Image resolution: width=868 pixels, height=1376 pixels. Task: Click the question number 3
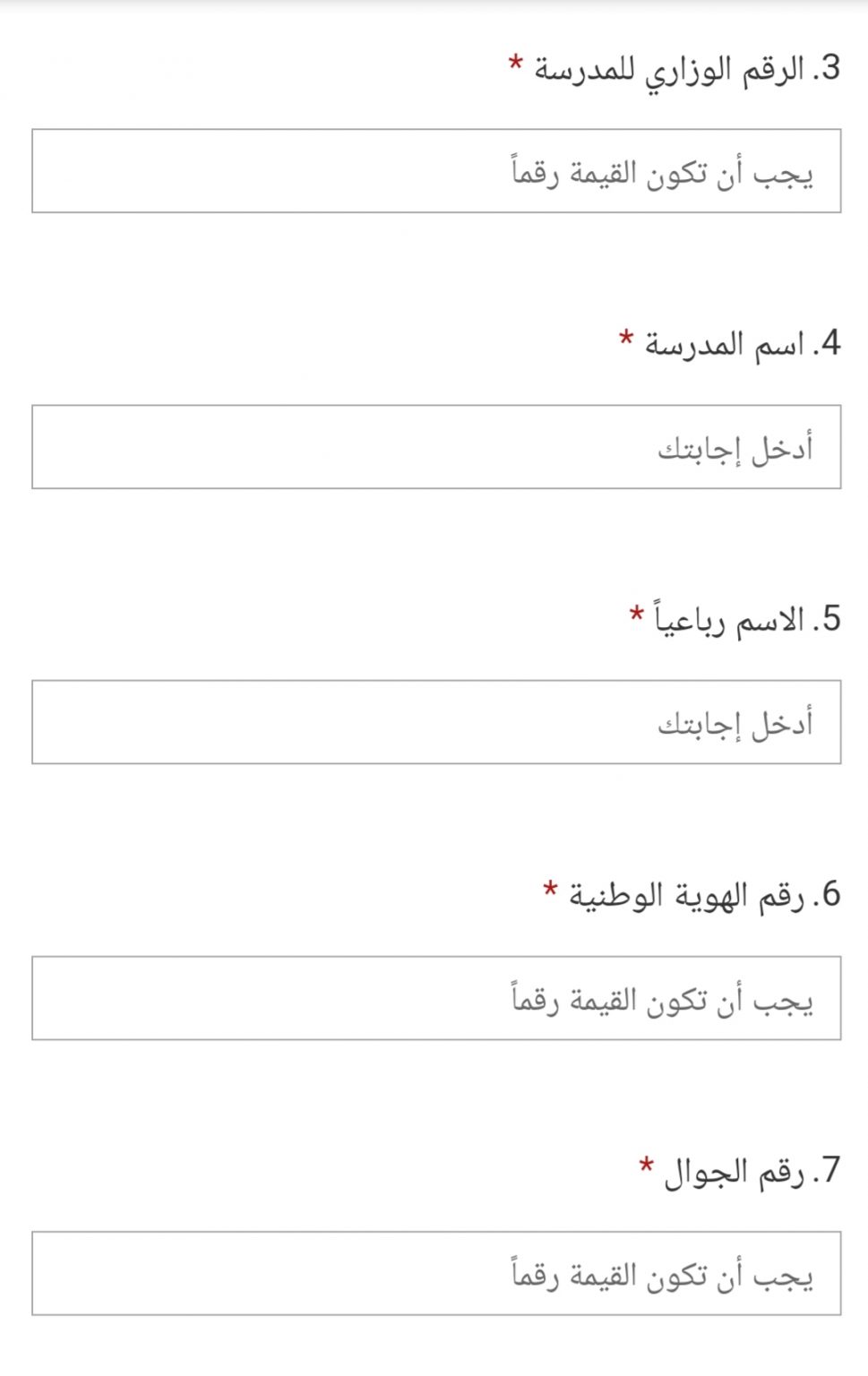(827, 69)
